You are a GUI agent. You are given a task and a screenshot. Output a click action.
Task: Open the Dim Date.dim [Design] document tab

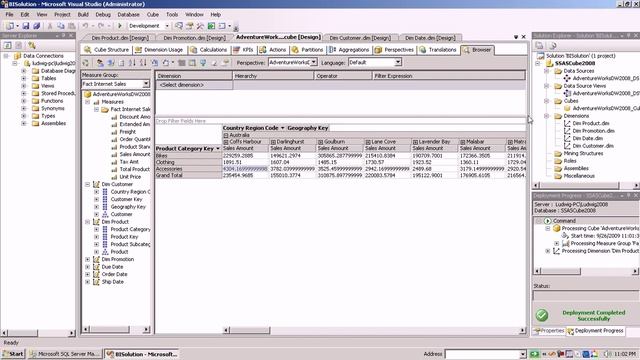point(430,38)
